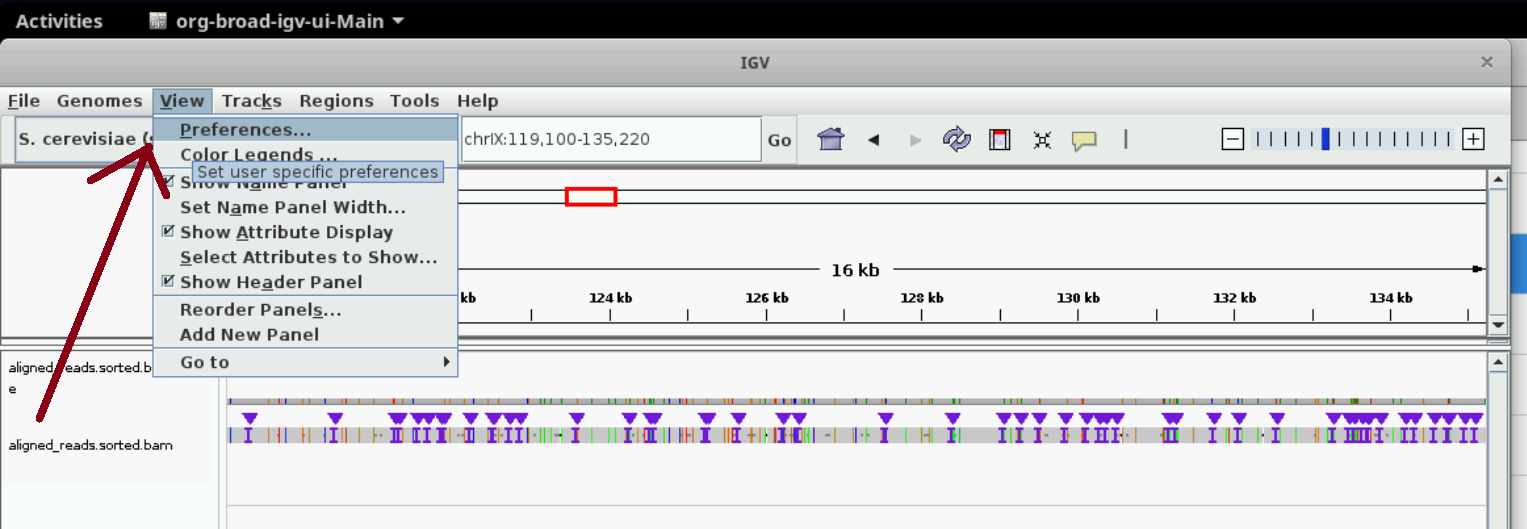The height and width of the screenshot is (529, 1527).
Task: Zoom in with the plus button
Action: (x=1472, y=139)
